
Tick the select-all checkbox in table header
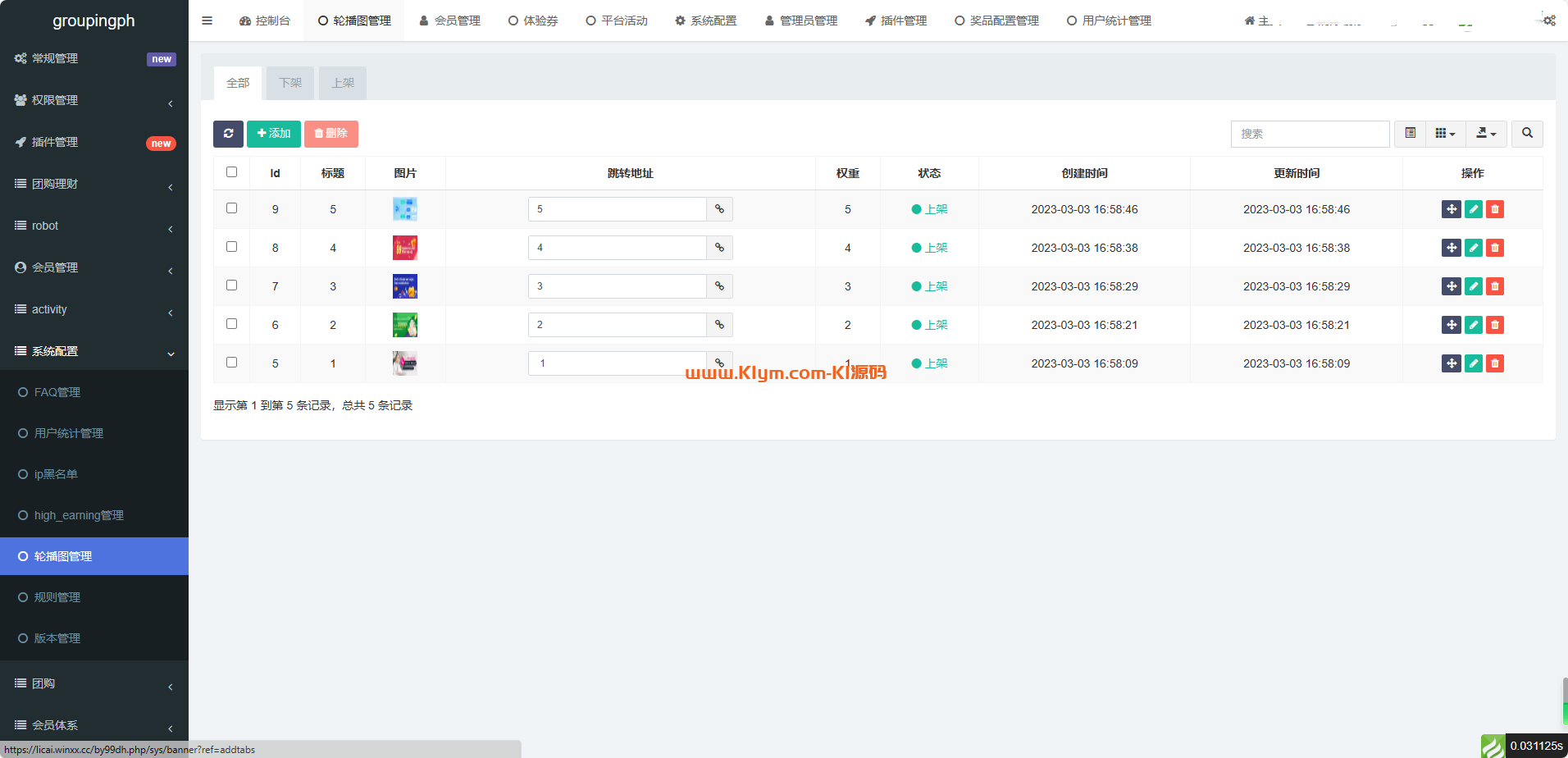(x=231, y=172)
